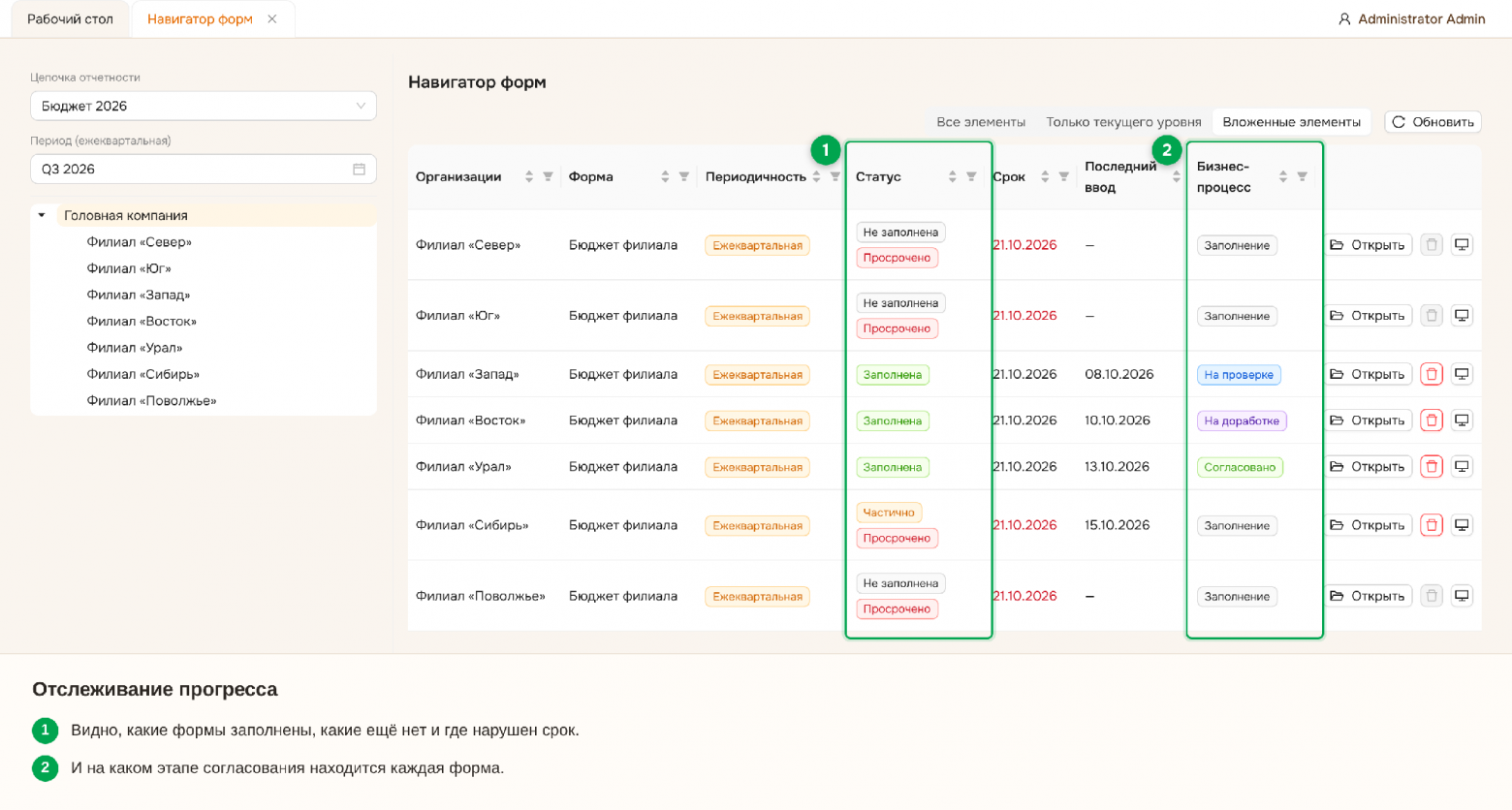Click trash icon in Филиал «Урал» row
1512x810 pixels.
click(1431, 467)
